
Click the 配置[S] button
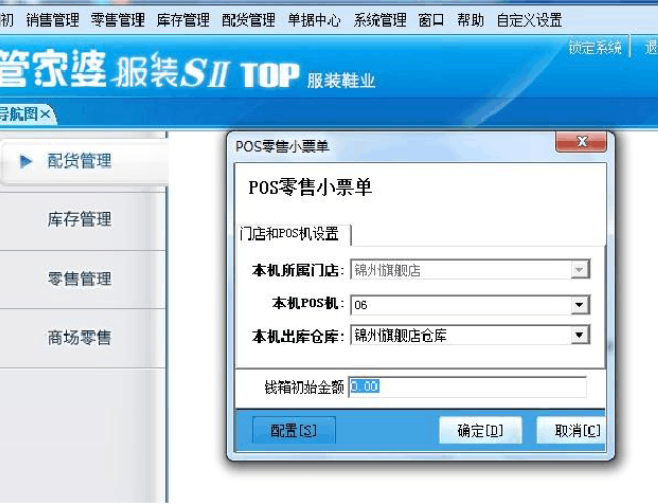pos(294,430)
